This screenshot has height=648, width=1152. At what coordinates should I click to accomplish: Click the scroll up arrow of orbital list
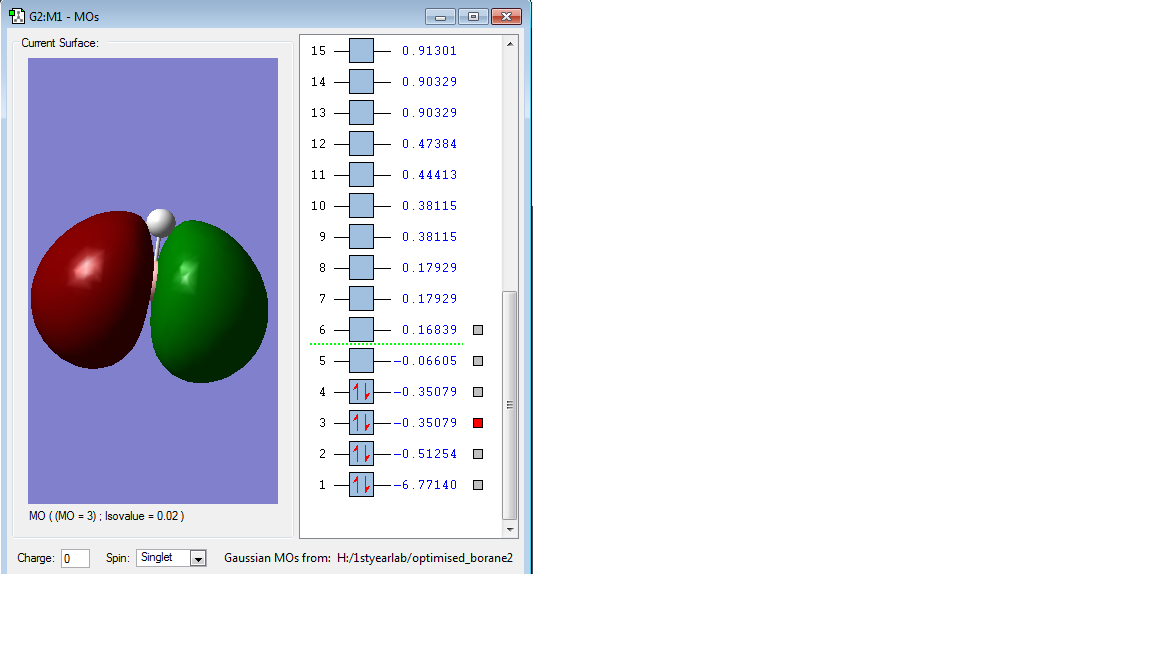[510, 44]
